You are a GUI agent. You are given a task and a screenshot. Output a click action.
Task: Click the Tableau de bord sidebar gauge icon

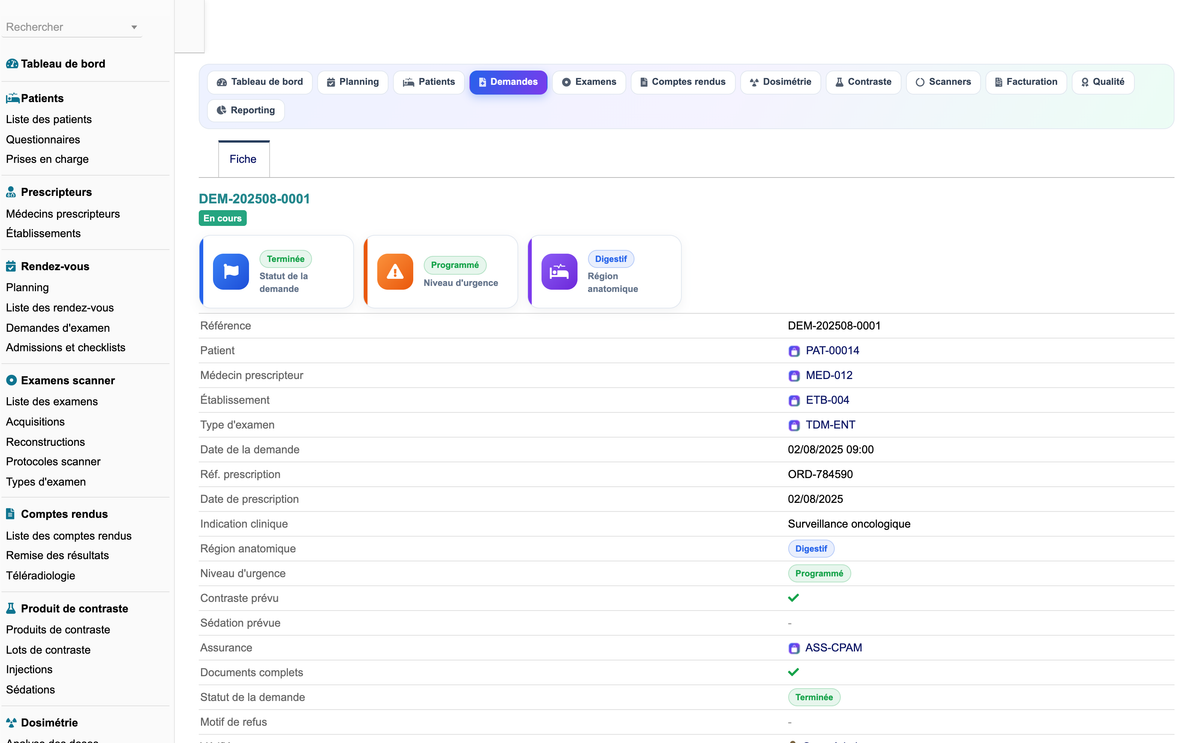tap(12, 64)
